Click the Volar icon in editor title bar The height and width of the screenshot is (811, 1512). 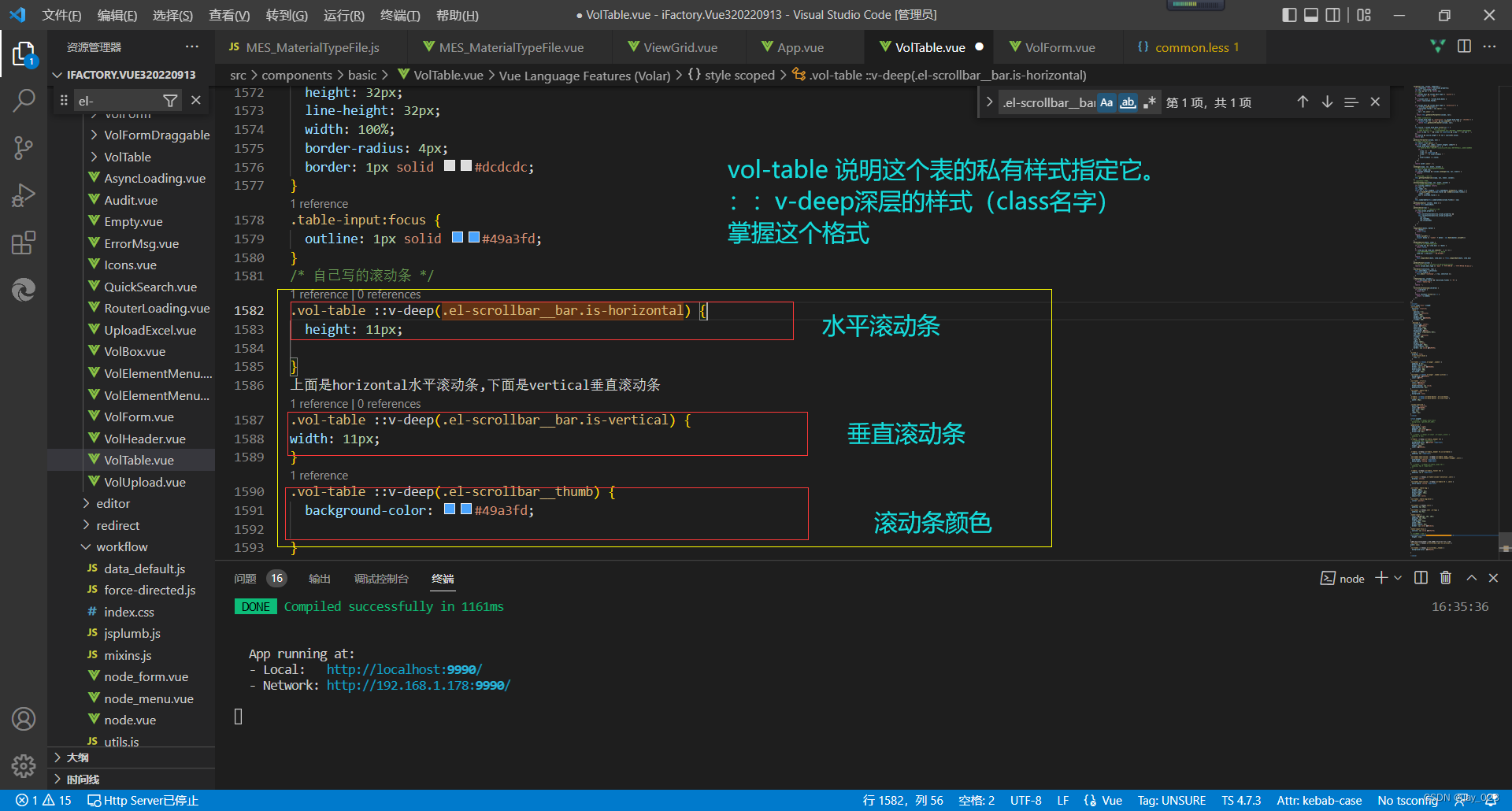[x=1438, y=46]
